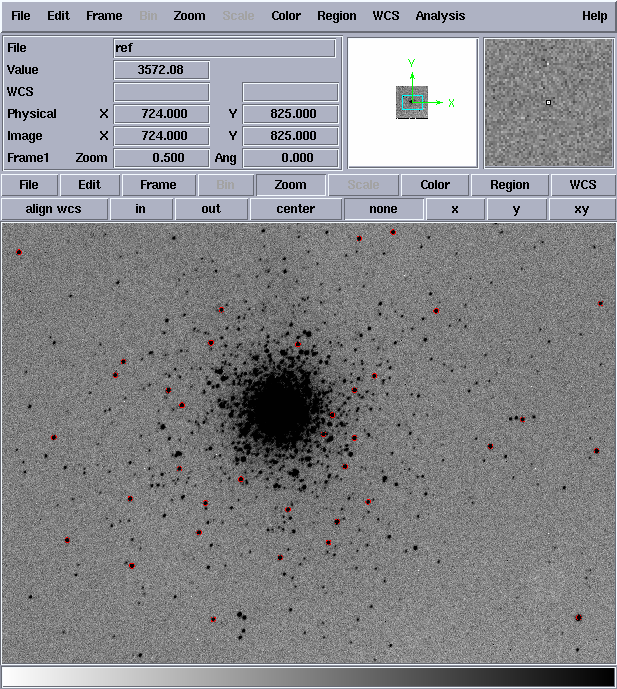Click the File button in the button bar
Viewport: 617px width, 689px height.
point(29,185)
